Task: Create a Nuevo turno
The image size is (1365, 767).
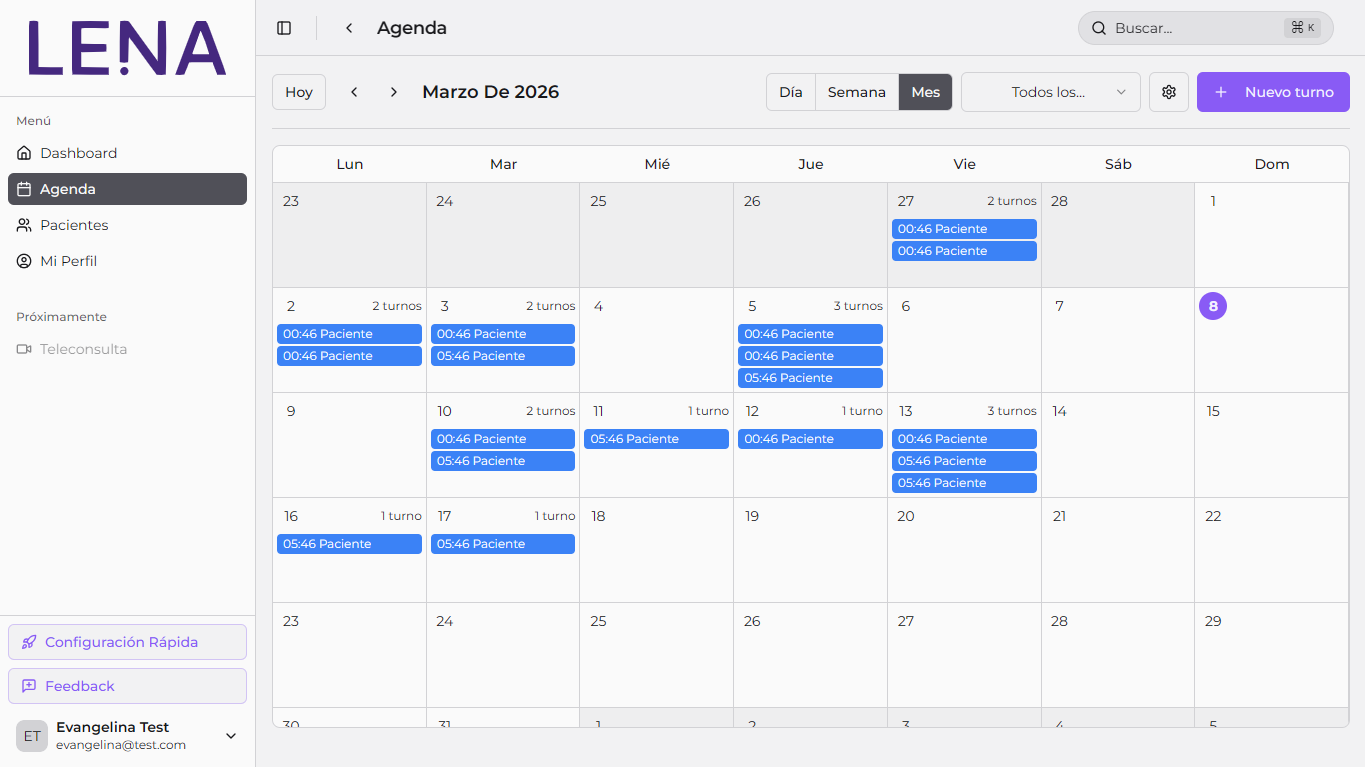Action: [x=1273, y=92]
